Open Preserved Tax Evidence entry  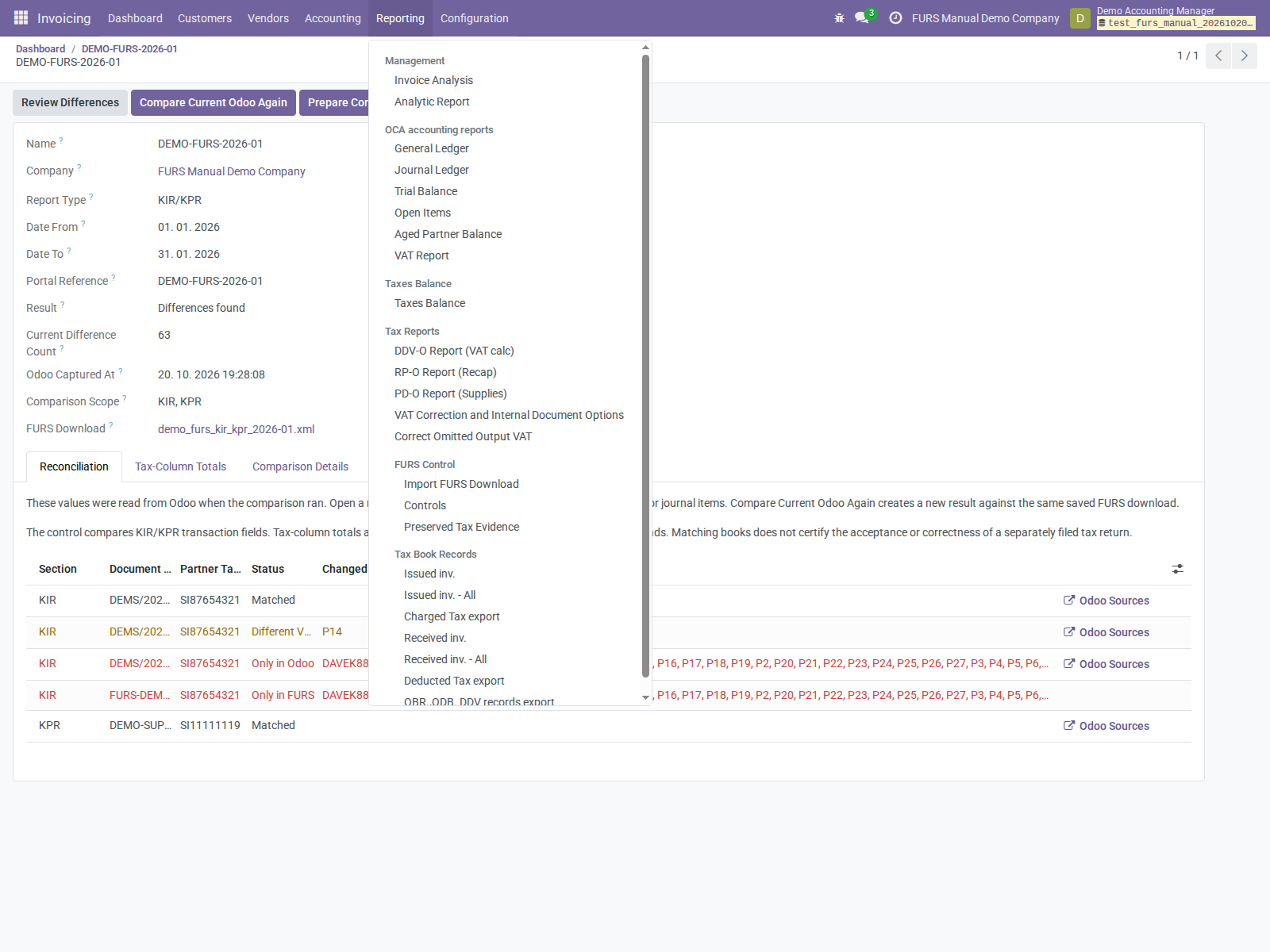[x=461, y=527]
